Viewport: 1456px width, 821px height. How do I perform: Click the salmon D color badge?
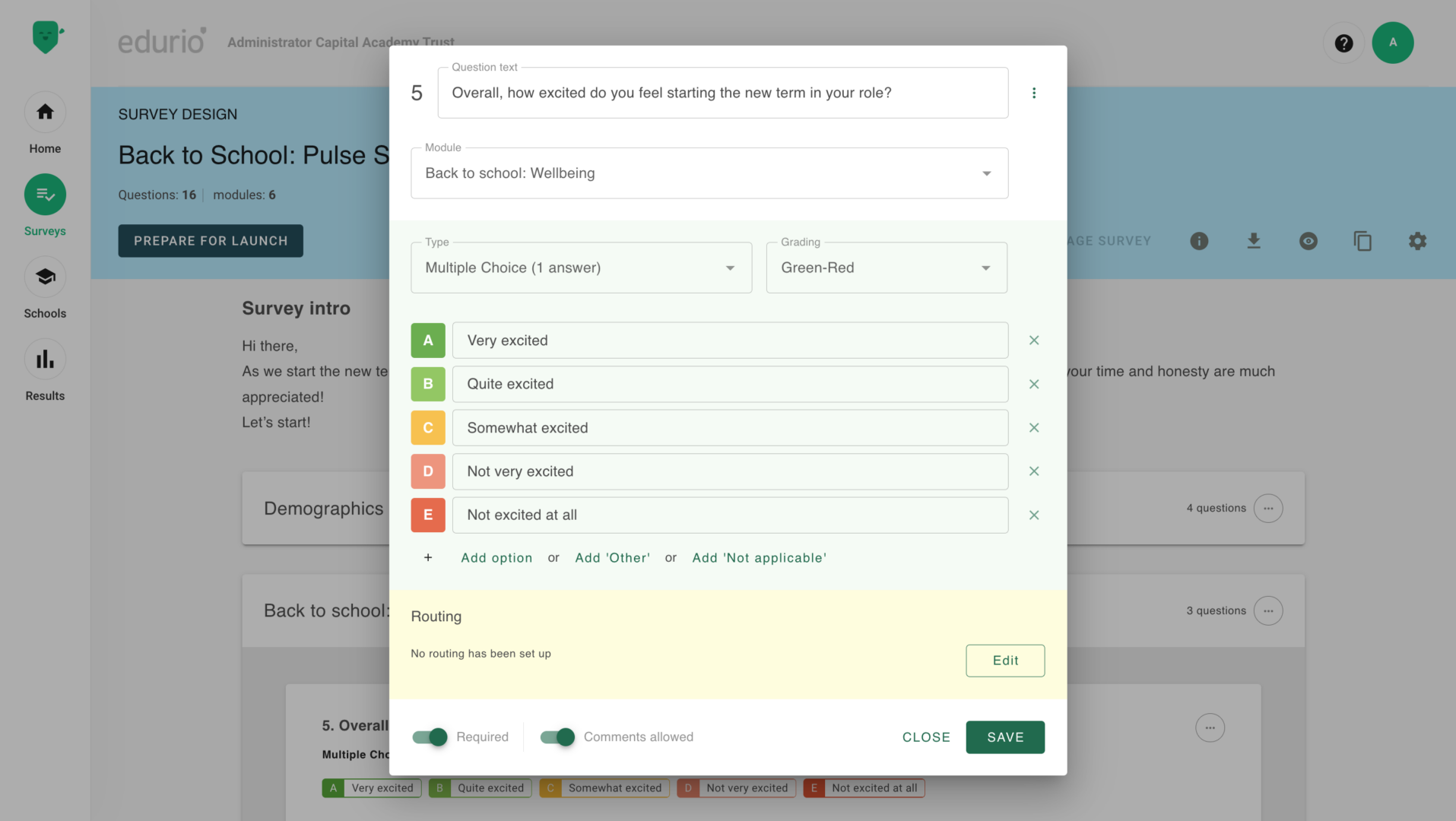coord(428,471)
